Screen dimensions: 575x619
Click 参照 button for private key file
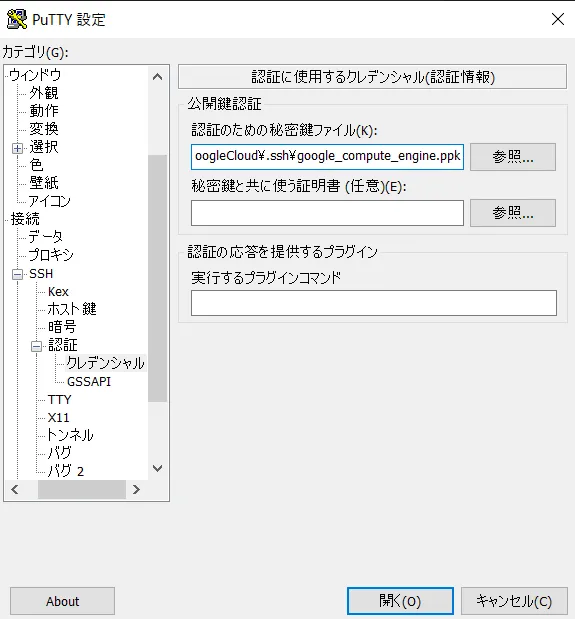point(513,157)
